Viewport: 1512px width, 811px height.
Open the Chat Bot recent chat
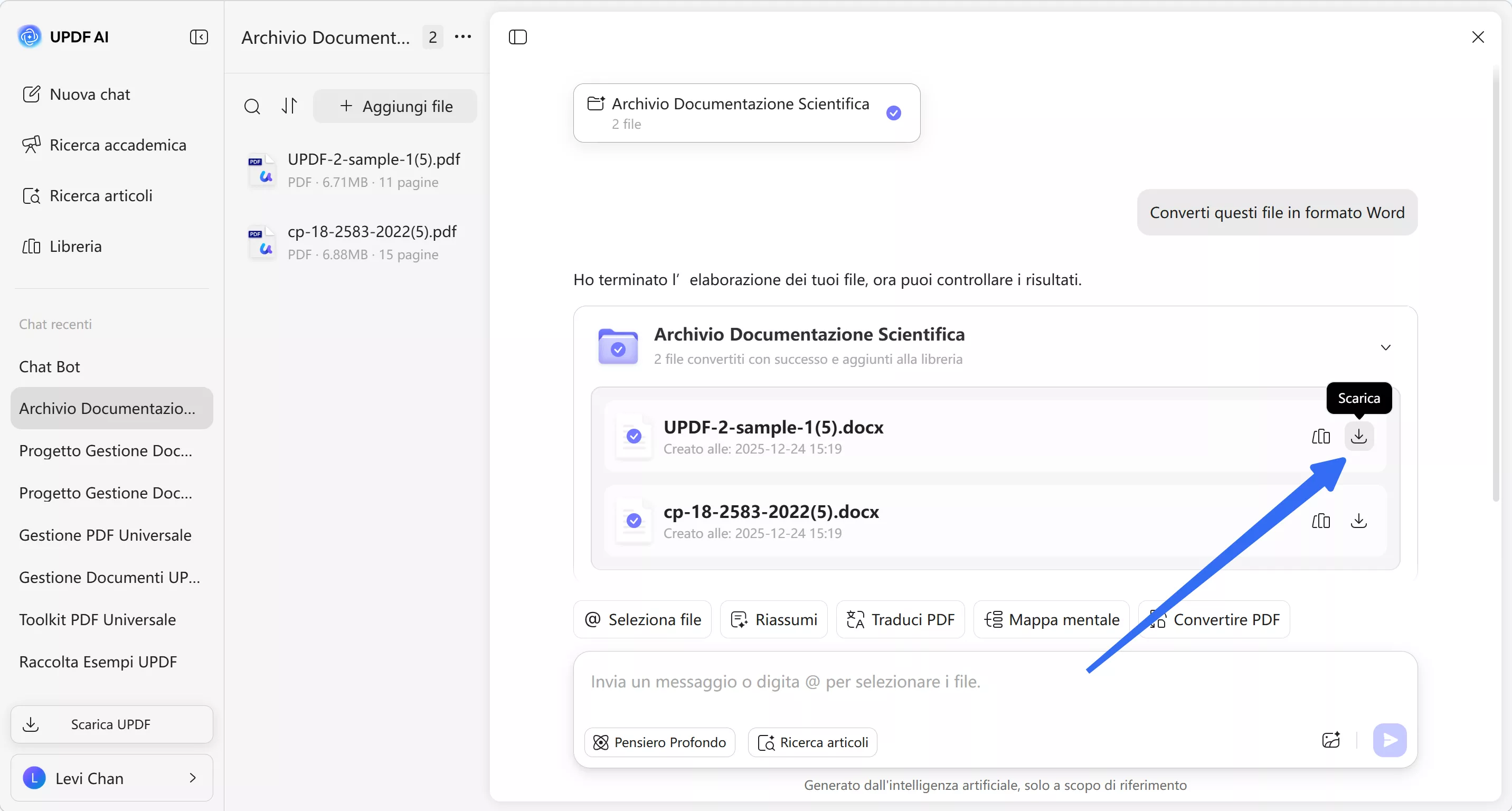point(49,367)
